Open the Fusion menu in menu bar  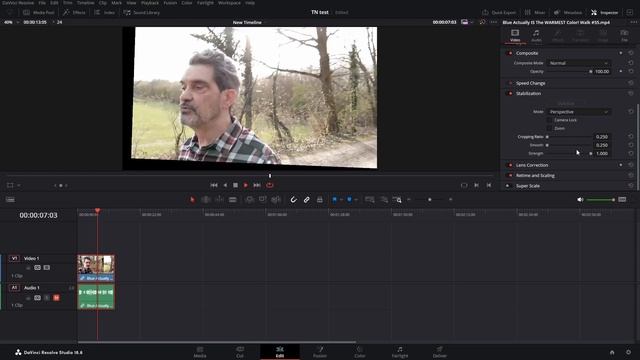(x=170, y=3)
